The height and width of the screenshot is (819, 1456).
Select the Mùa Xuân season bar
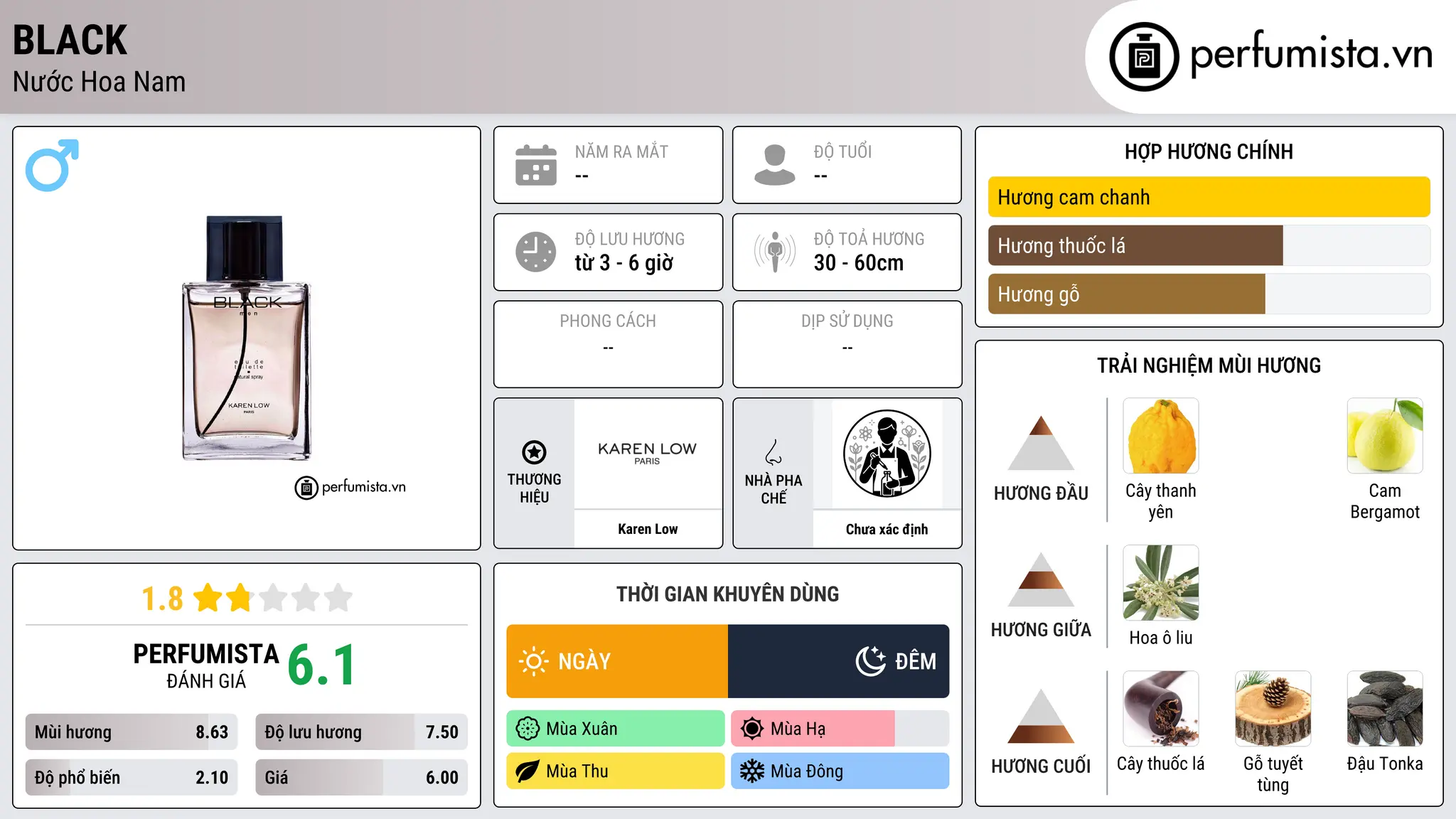click(x=616, y=729)
